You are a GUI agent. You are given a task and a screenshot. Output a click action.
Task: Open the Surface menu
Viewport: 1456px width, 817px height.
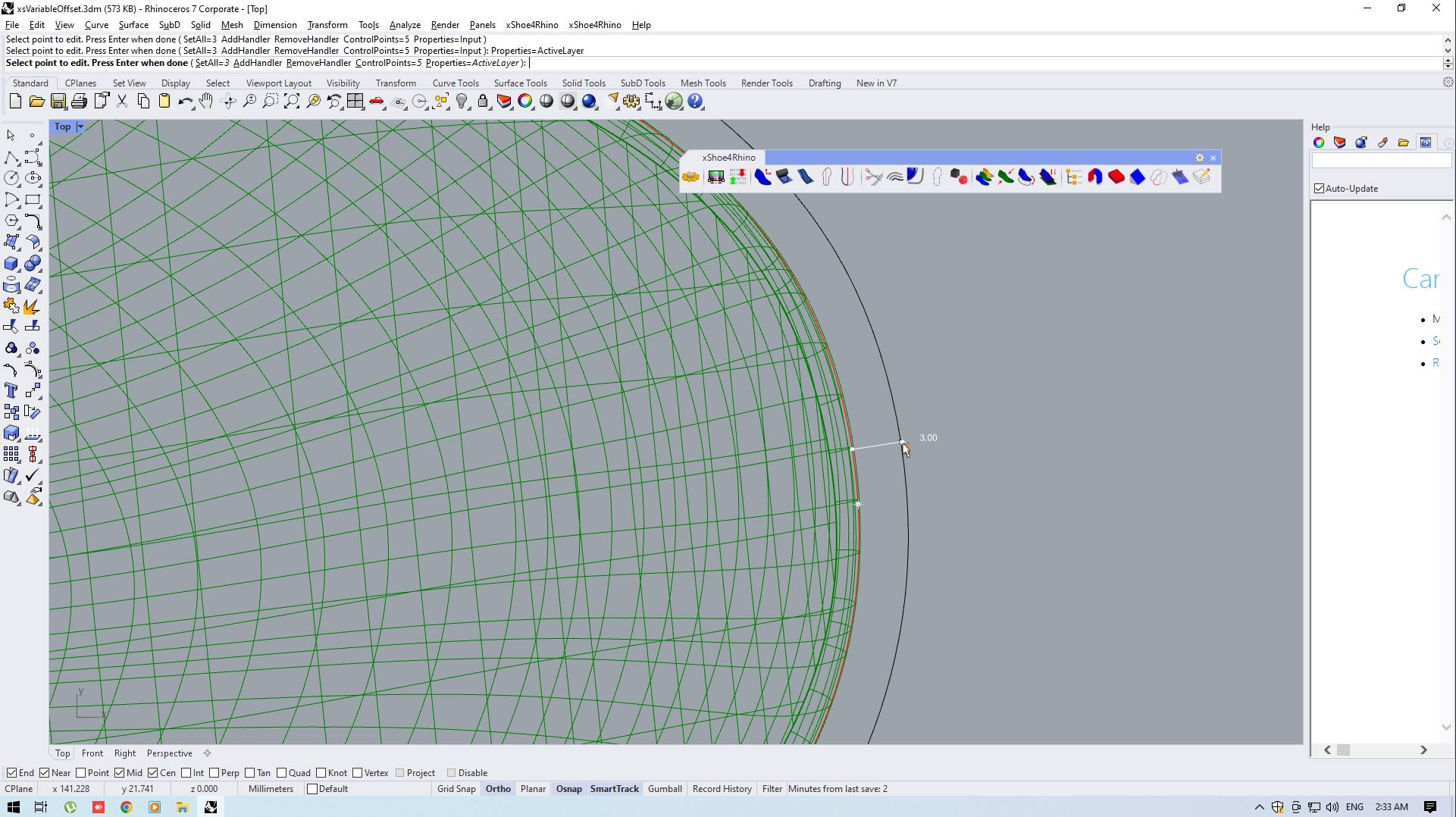[133, 25]
